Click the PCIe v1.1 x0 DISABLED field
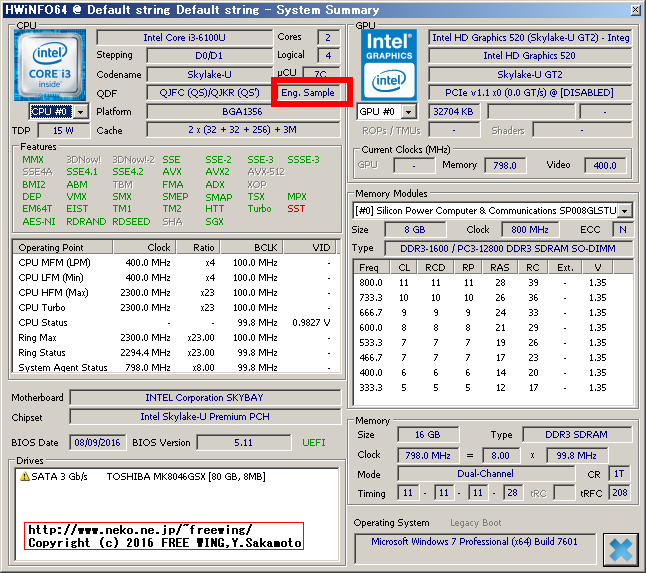646x573 pixels. pos(530,93)
